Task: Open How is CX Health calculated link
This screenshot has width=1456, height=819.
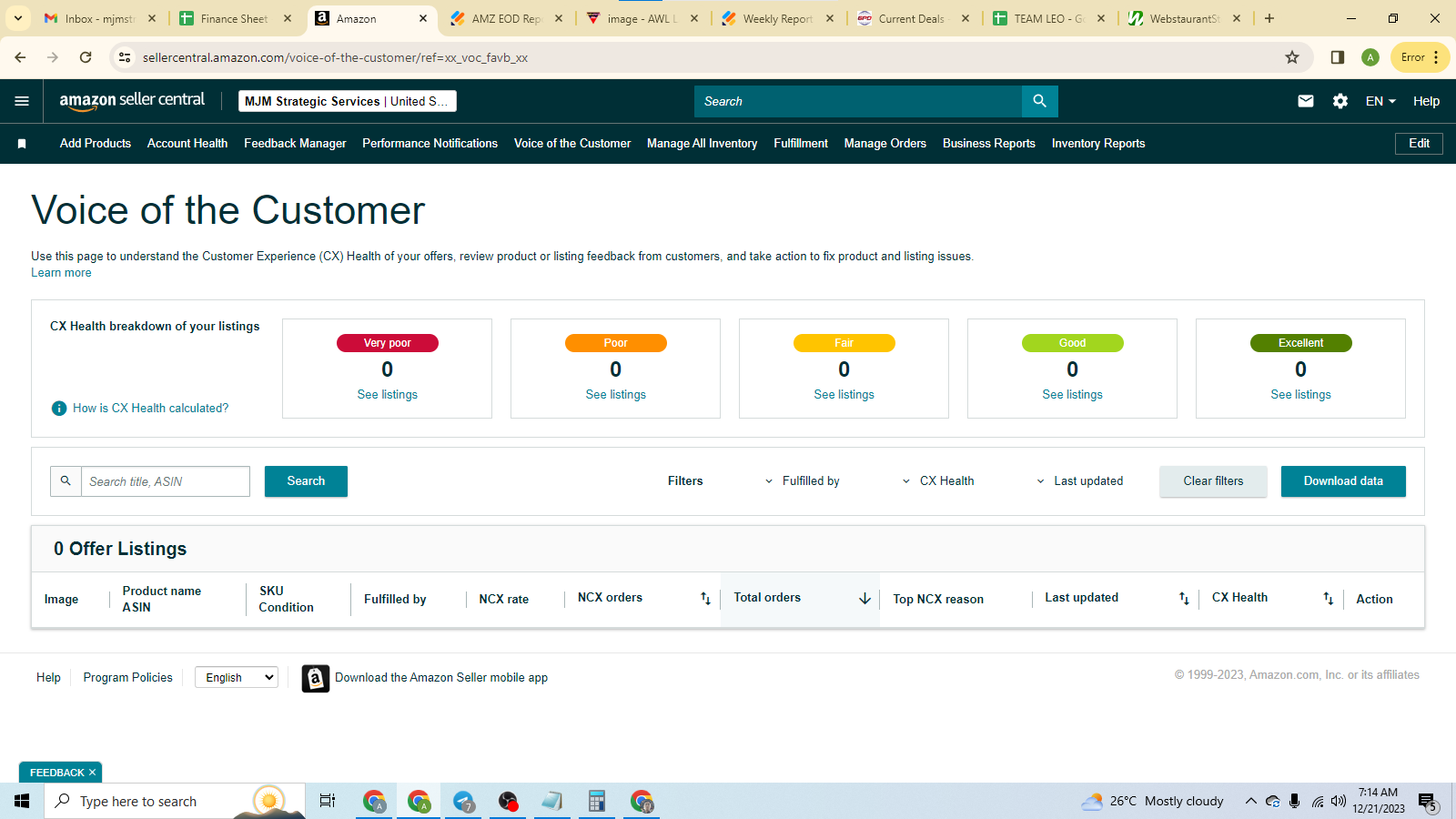Action: point(151,409)
